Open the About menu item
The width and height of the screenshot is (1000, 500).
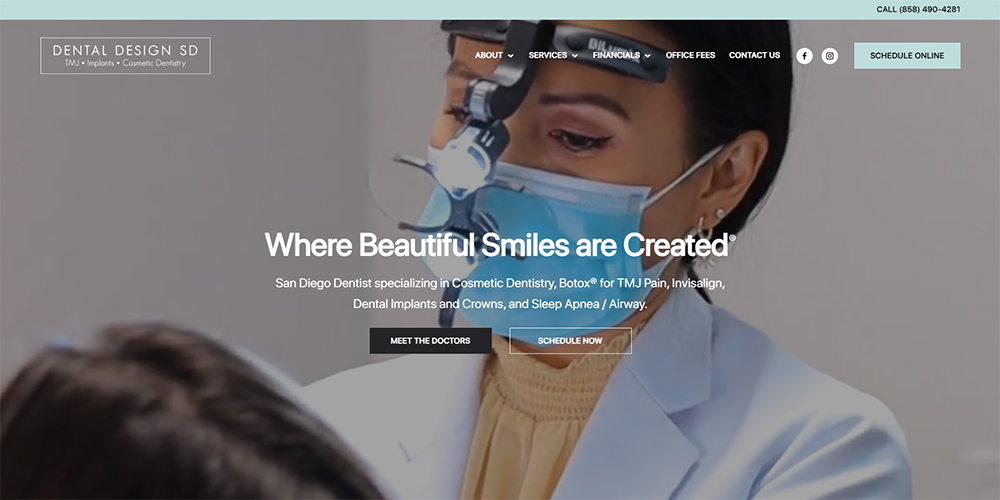coord(489,55)
